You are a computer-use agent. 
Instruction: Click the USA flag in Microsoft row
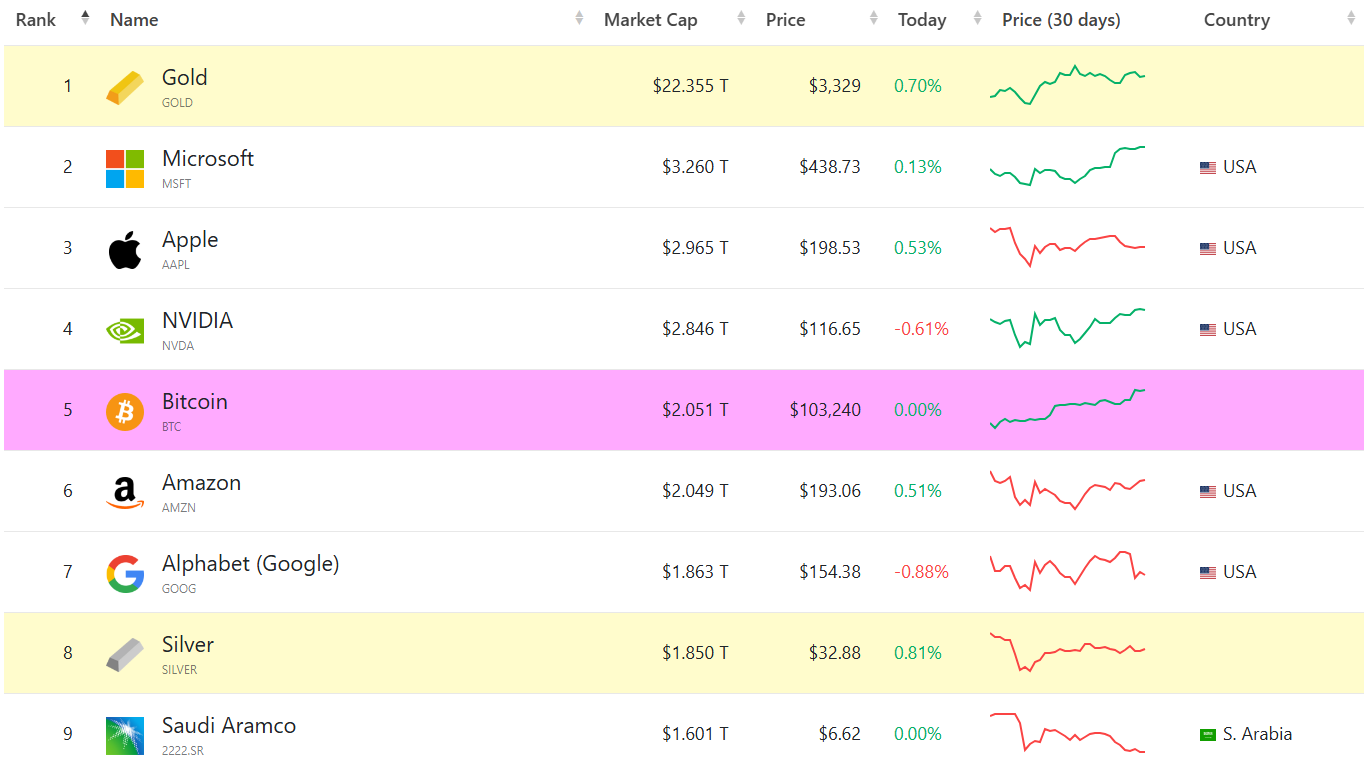(x=1208, y=168)
